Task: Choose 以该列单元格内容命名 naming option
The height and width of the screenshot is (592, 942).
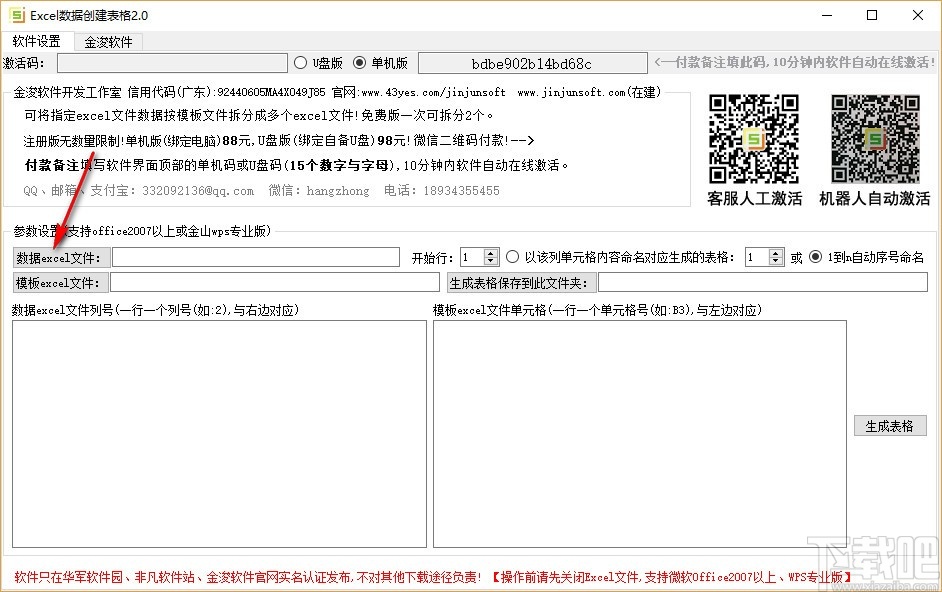Action: 513,256
